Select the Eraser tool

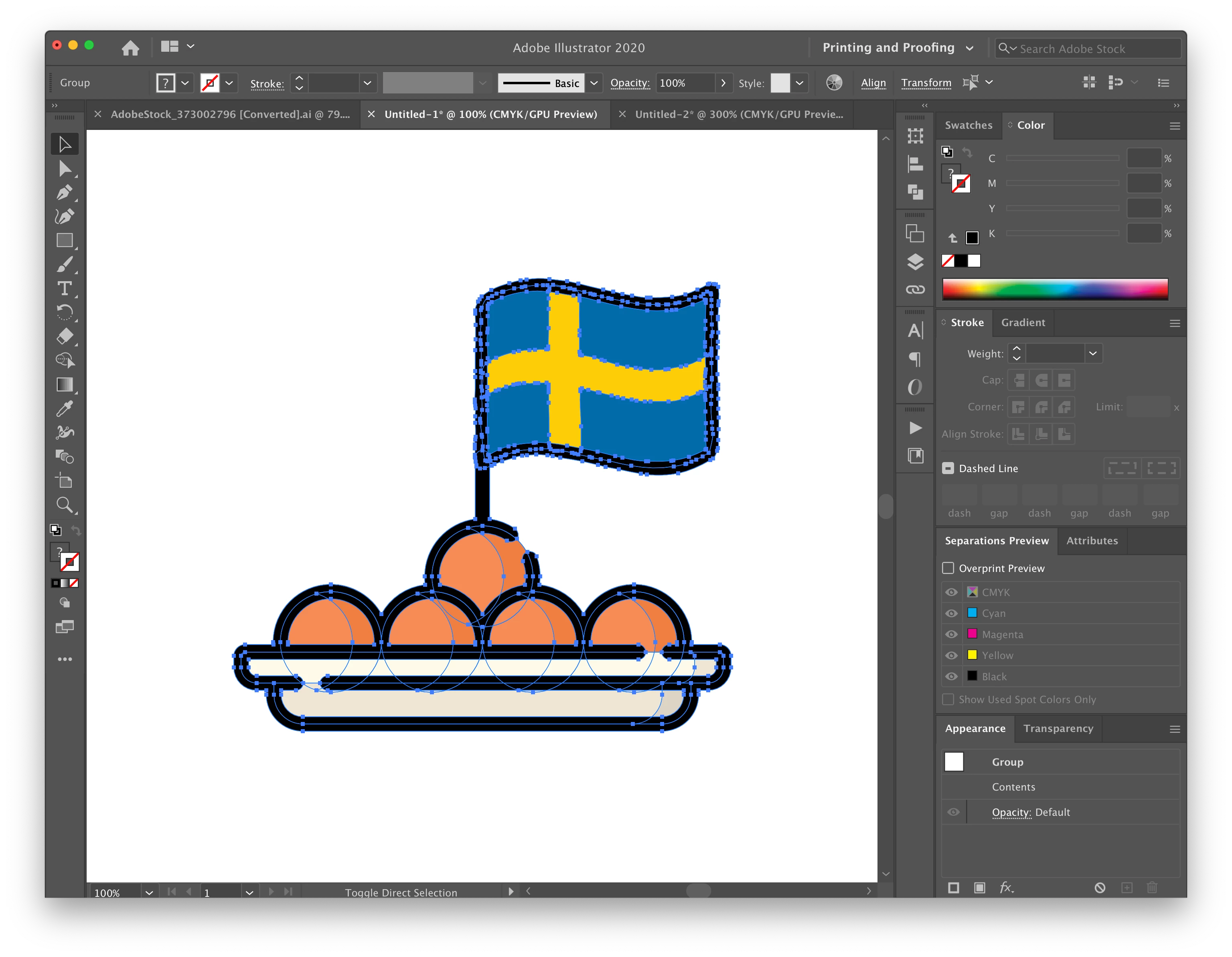pos(64,336)
